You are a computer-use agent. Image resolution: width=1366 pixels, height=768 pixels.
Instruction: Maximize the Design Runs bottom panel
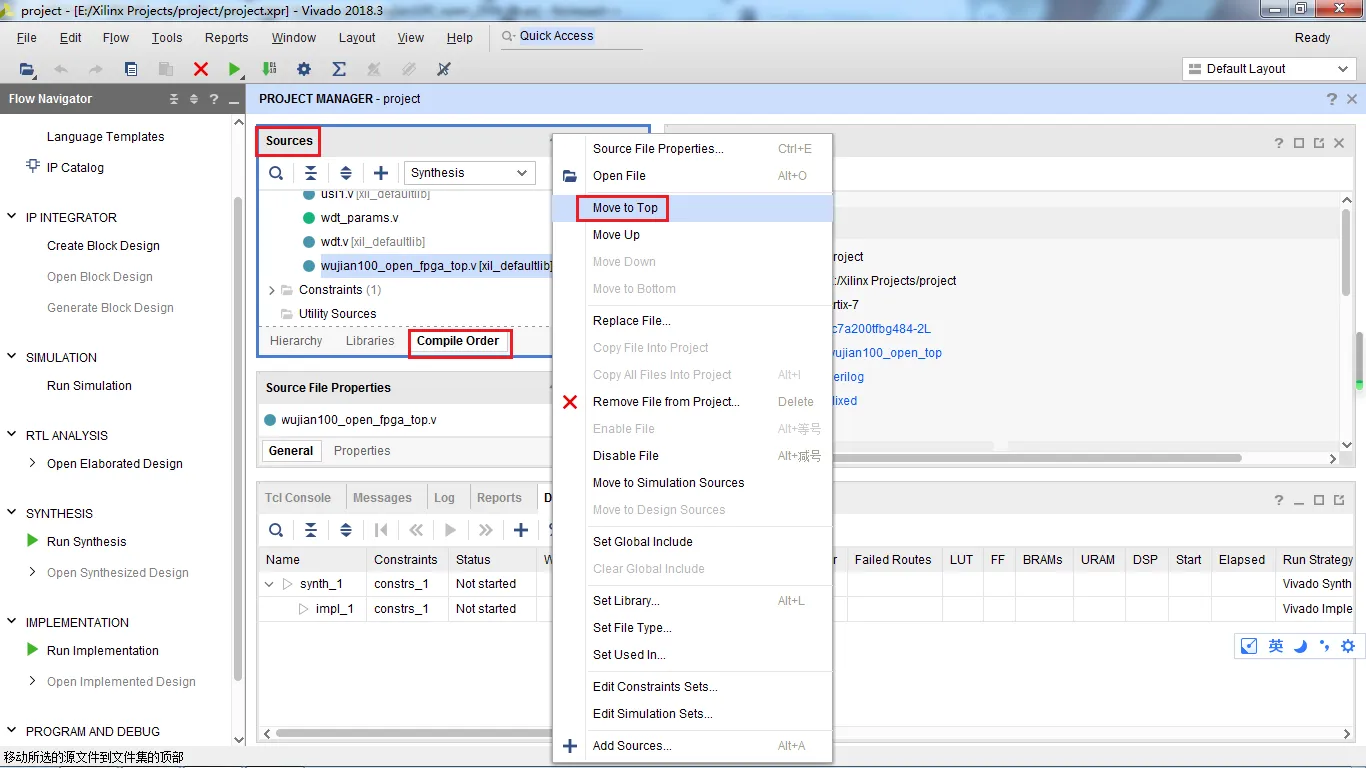[x=1319, y=500]
